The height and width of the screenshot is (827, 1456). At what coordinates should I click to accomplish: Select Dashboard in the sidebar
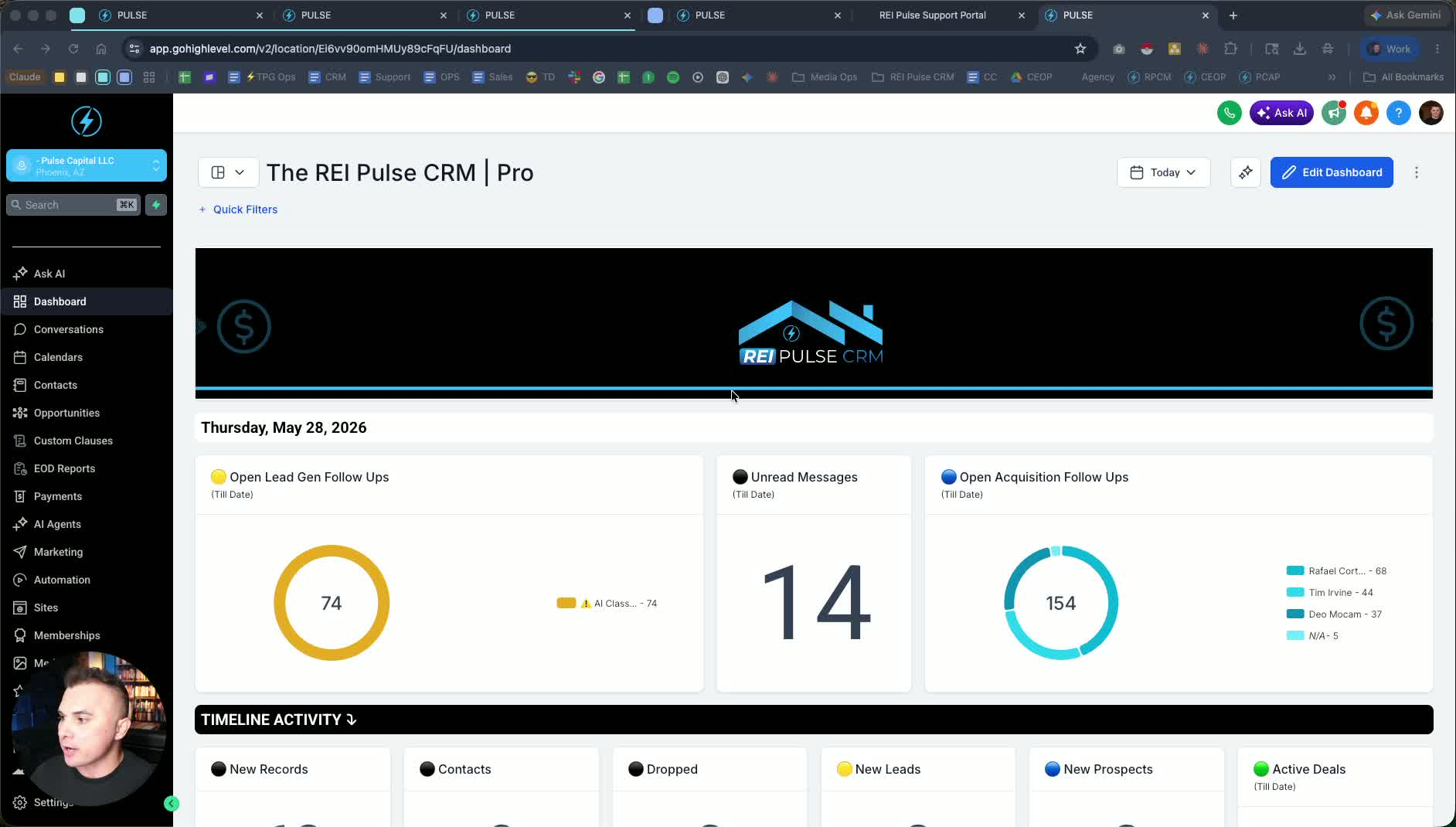click(87, 301)
